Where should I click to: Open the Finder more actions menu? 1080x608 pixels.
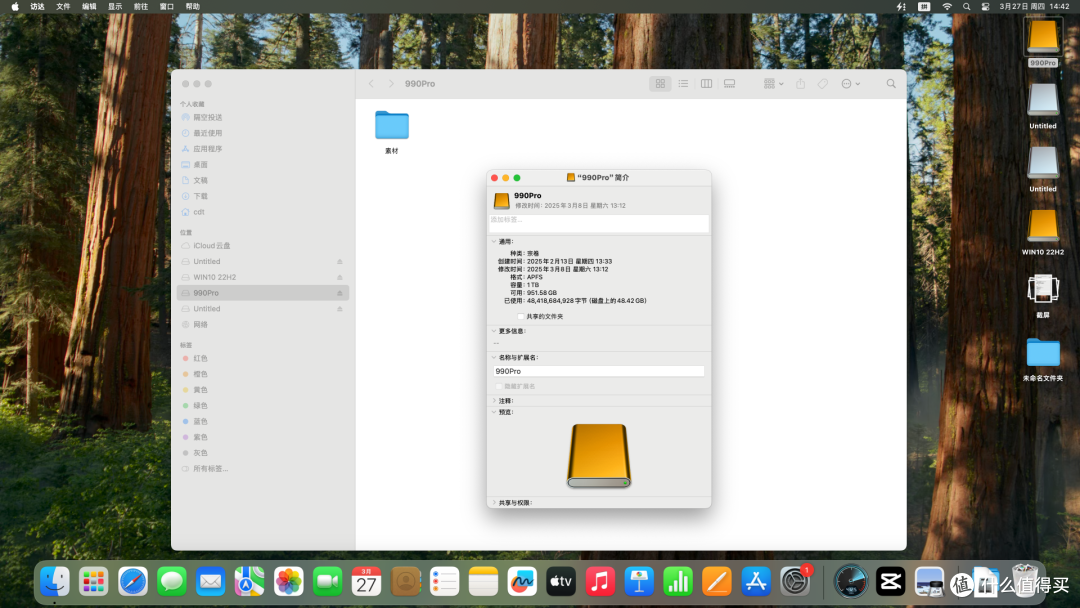pos(851,83)
